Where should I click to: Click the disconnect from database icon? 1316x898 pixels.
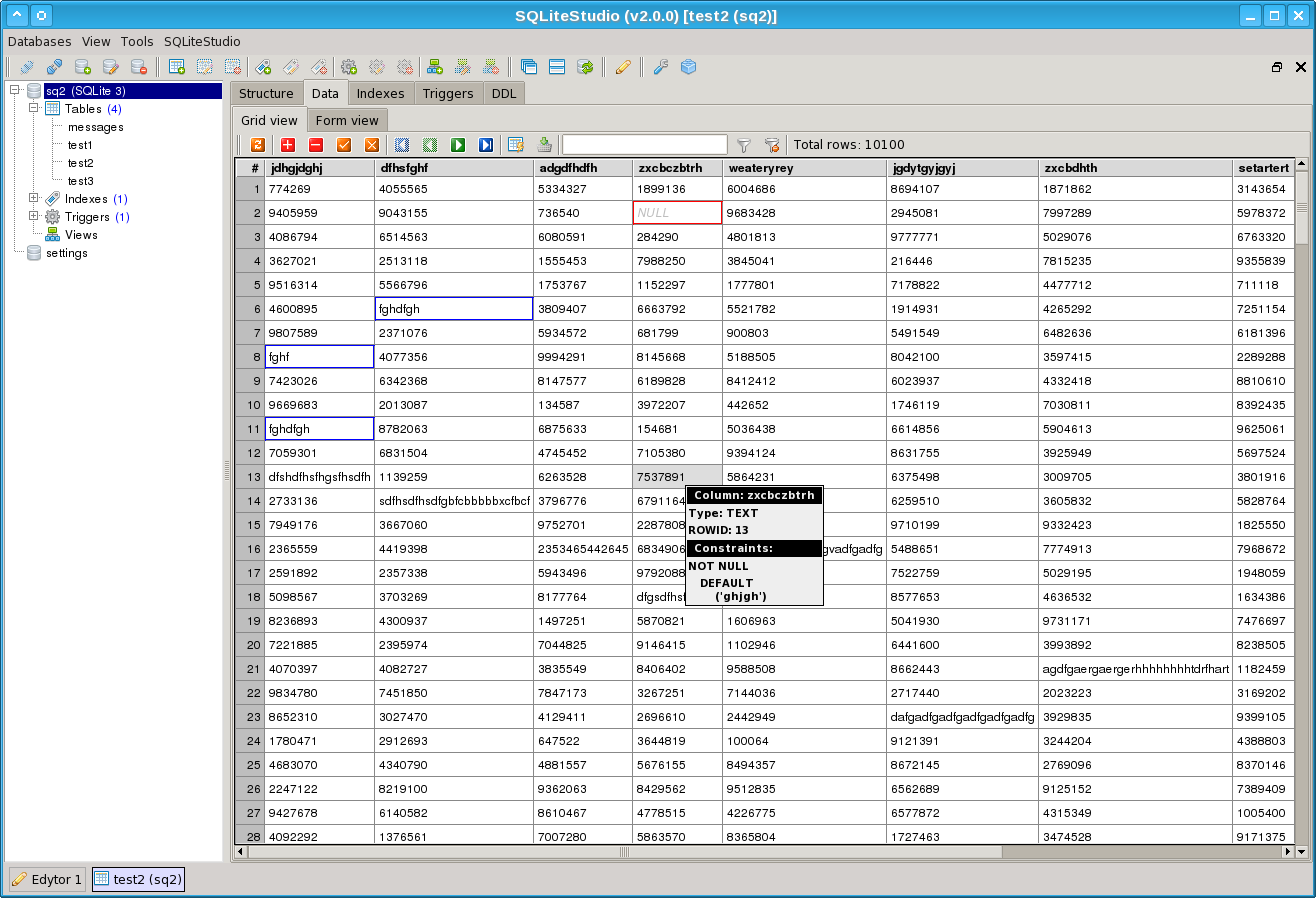[55, 67]
